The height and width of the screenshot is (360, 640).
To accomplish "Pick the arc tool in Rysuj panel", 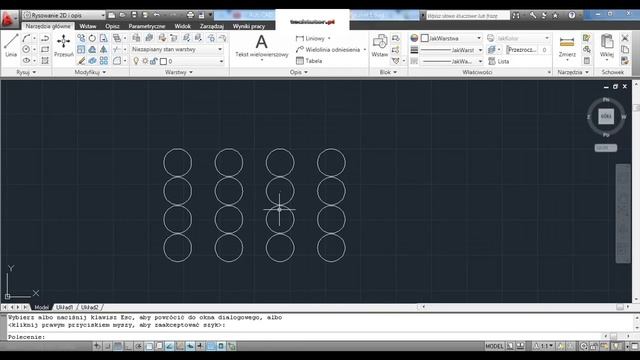I will [x=26, y=38].
